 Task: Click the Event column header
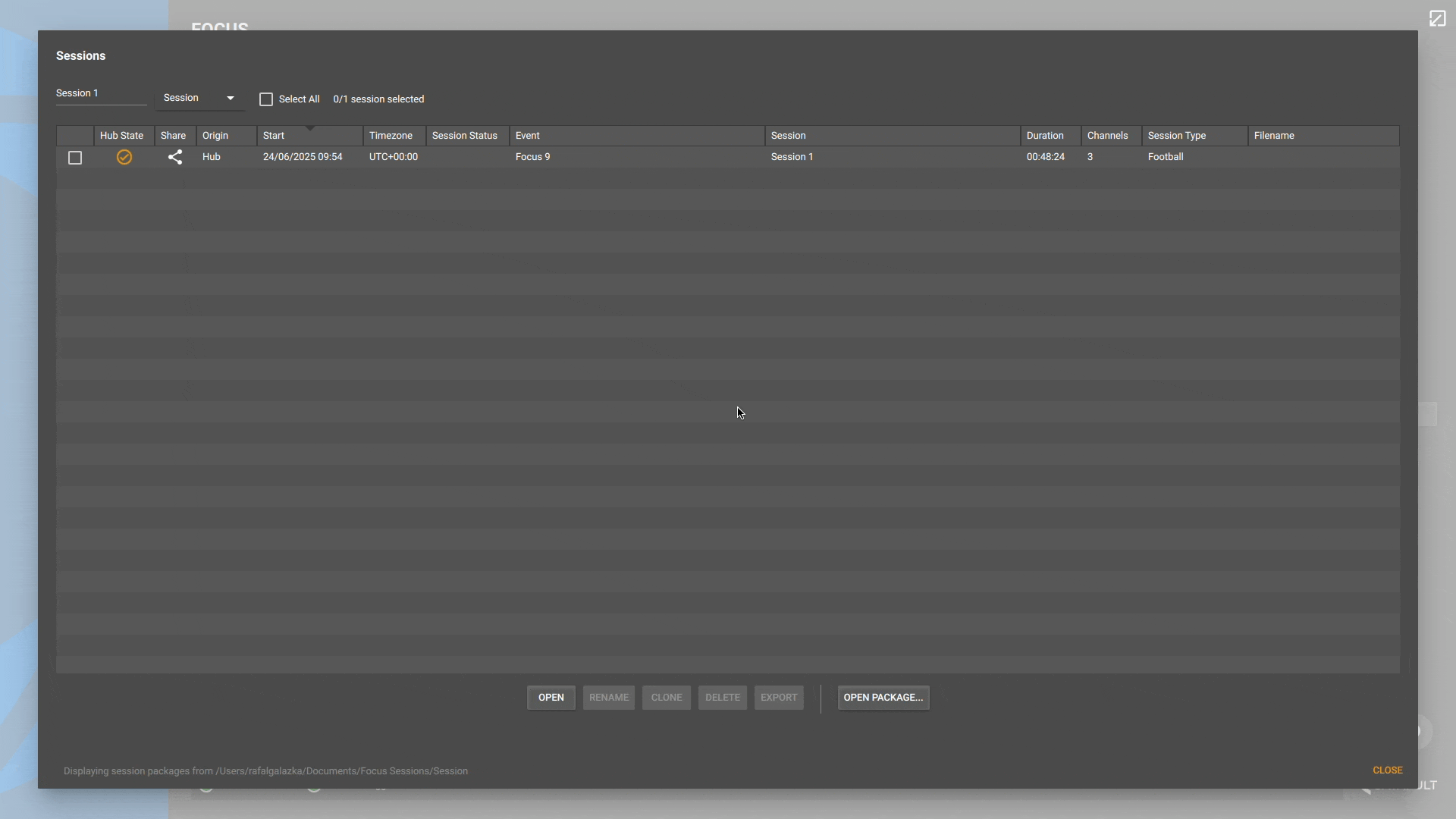point(637,136)
